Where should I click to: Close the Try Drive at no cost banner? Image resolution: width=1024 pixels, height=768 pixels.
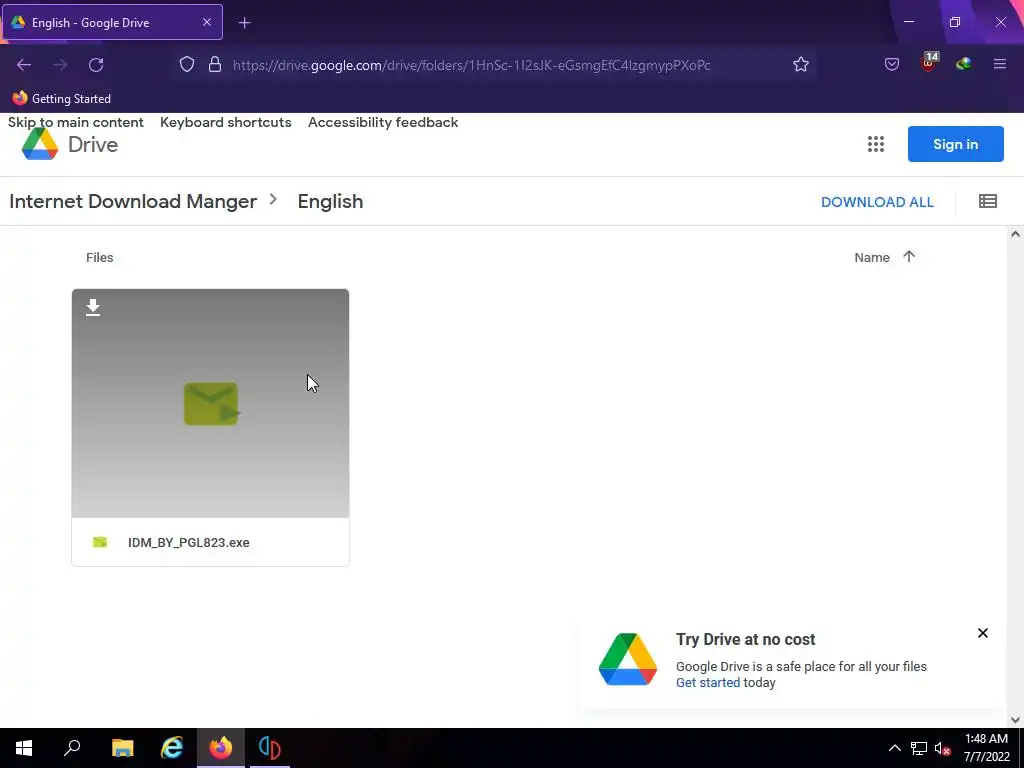[x=982, y=633]
